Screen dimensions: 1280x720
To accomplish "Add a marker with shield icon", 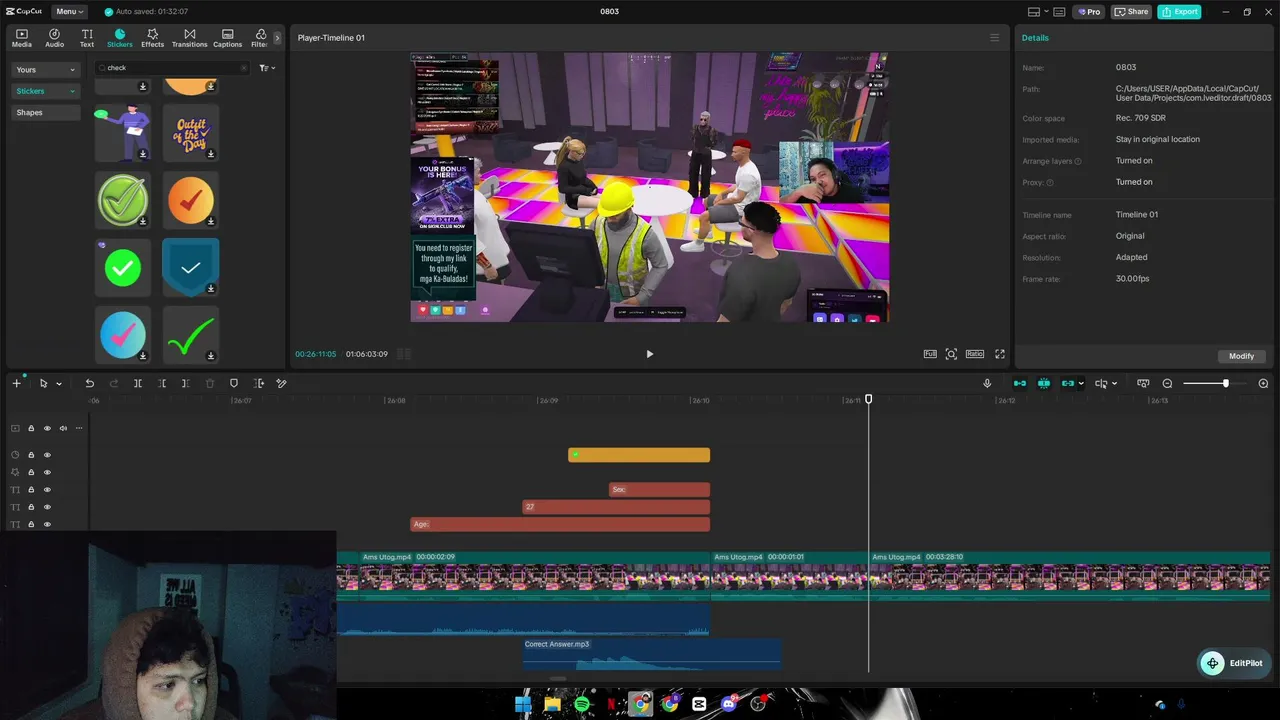I will (x=234, y=383).
